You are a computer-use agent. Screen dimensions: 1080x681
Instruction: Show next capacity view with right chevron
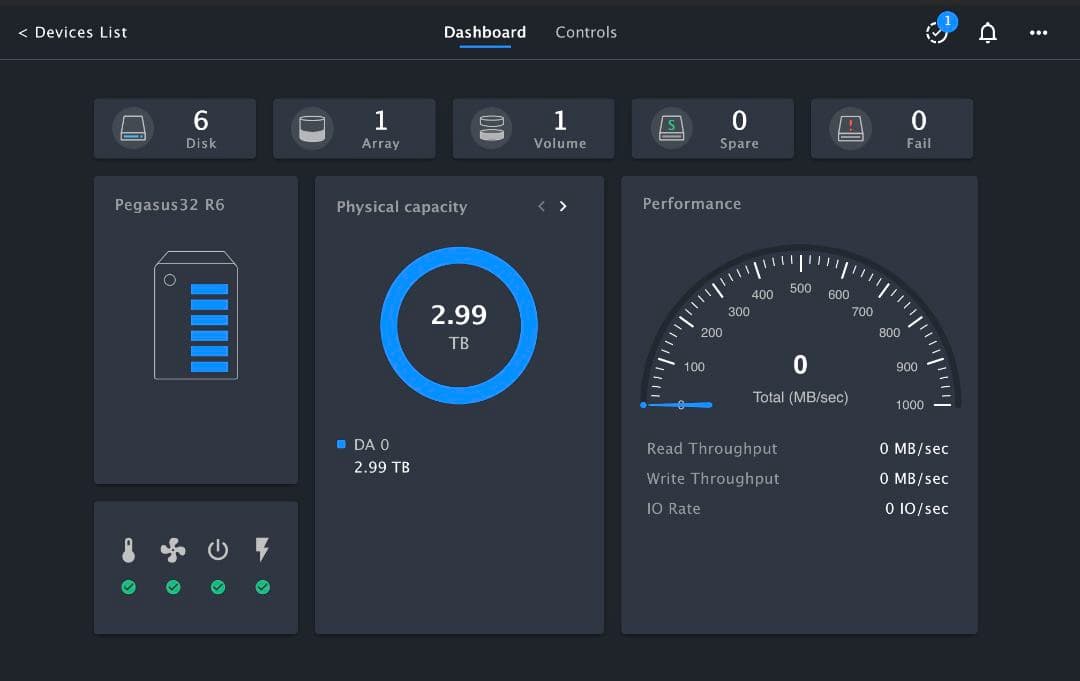pyautogui.click(x=563, y=206)
